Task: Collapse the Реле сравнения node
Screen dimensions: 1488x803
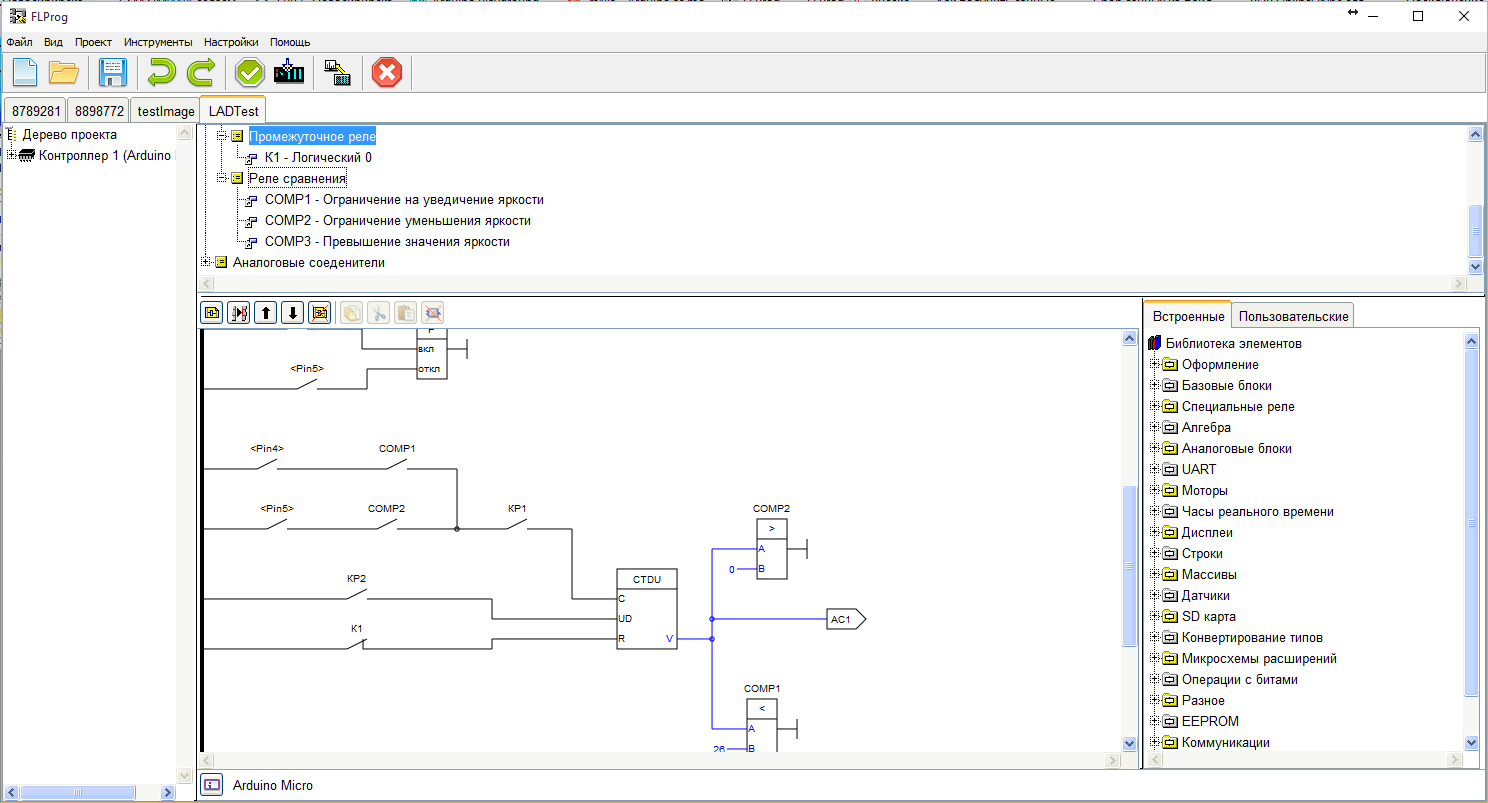Action: [221, 178]
